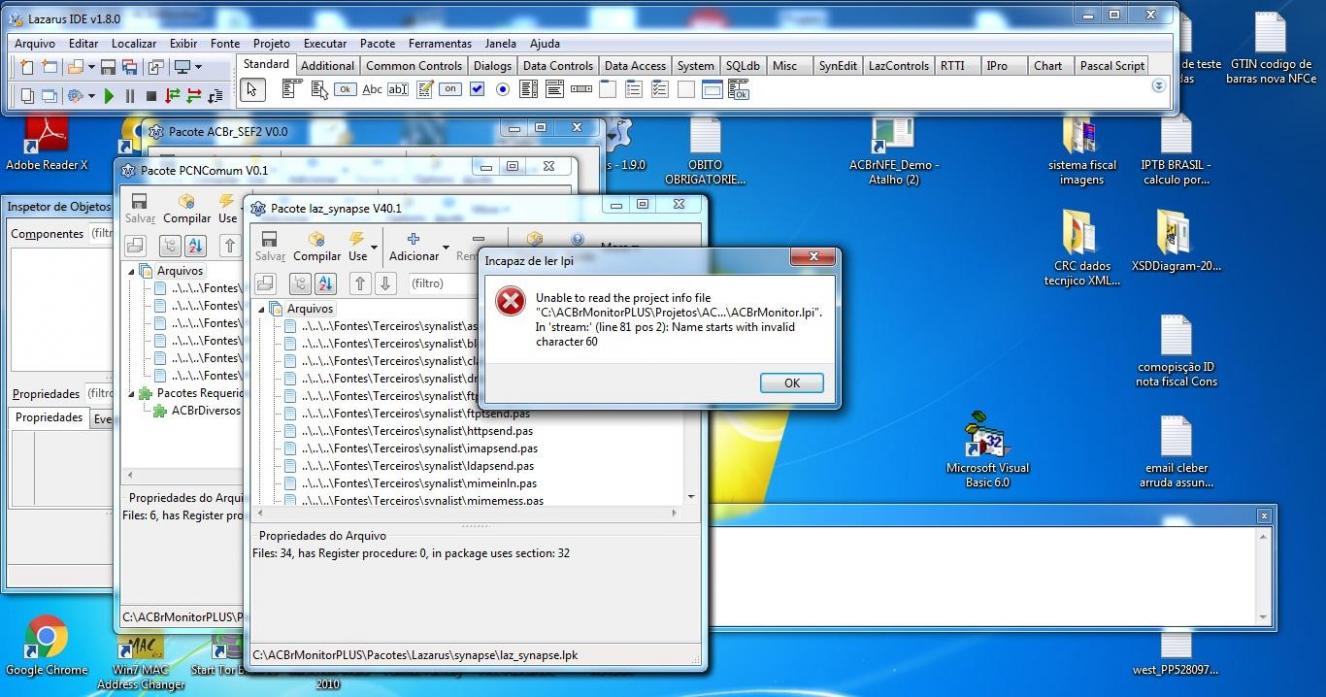Click the View Units icon in Lazarus toolbar
Screen dimensions: 1326x697
[x=26, y=96]
